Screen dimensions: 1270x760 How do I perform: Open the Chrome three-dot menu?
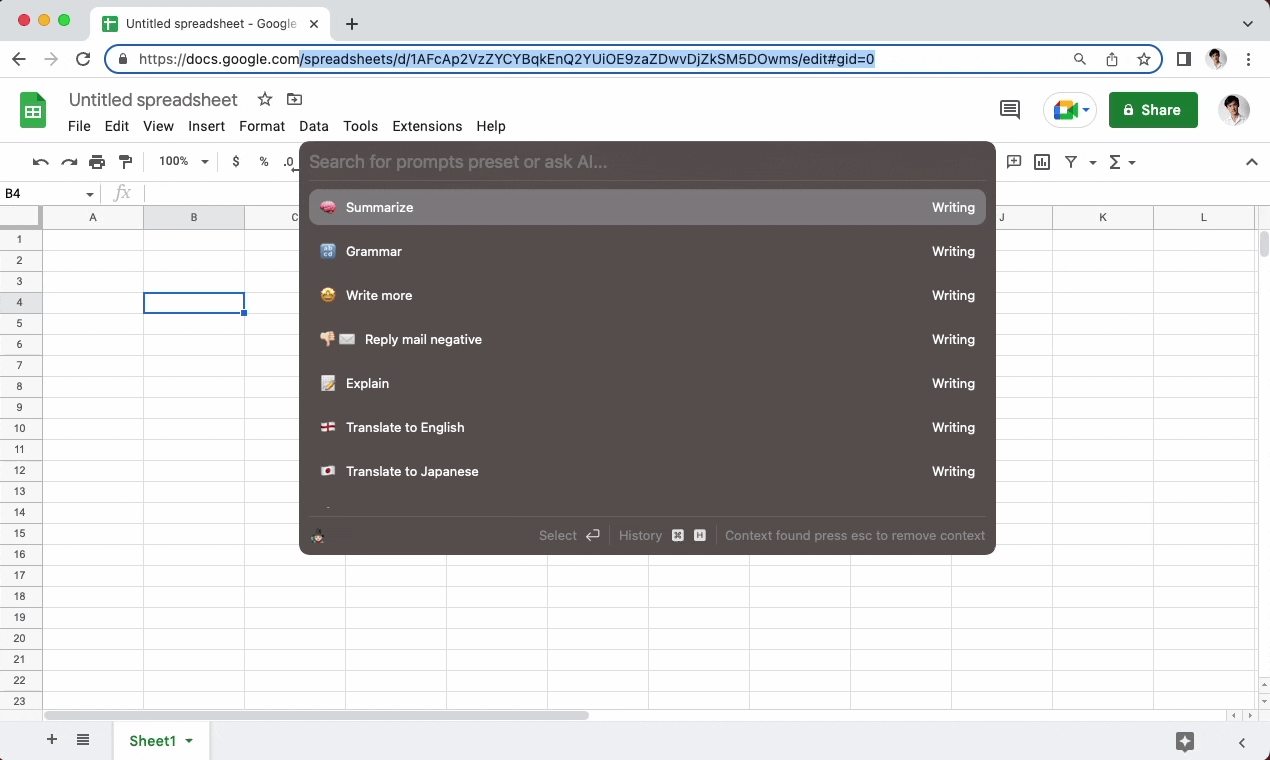tap(1249, 59)
